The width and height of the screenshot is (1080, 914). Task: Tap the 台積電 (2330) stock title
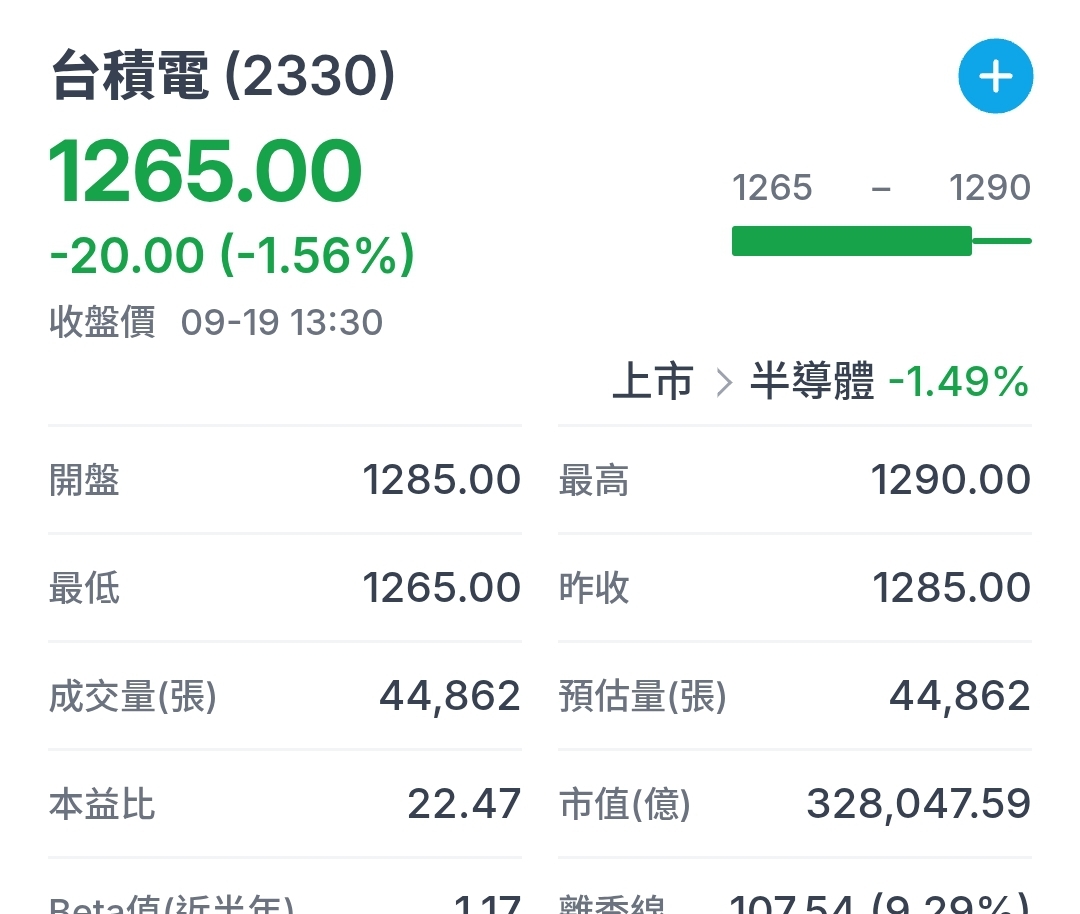[224, 77]
